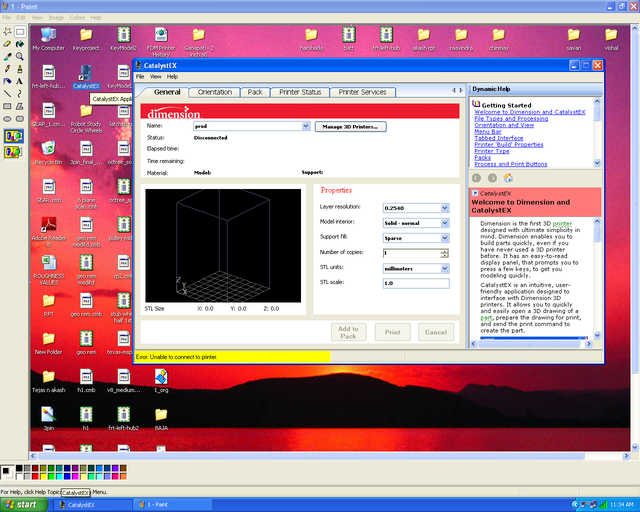Open the CatalystEX File menu

pyautogui.click(x=140, y=76)
